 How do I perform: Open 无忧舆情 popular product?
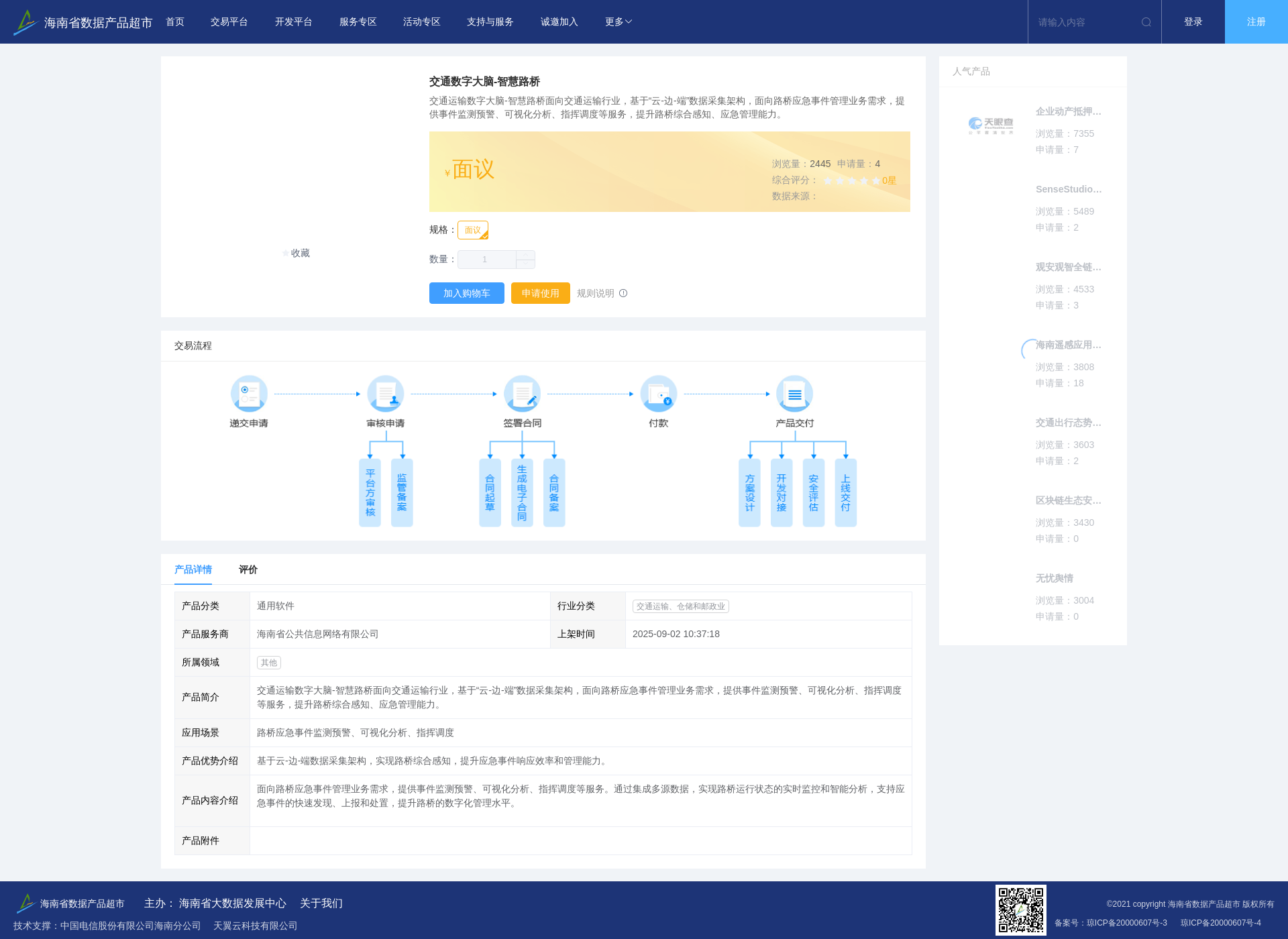[1055, 578]
